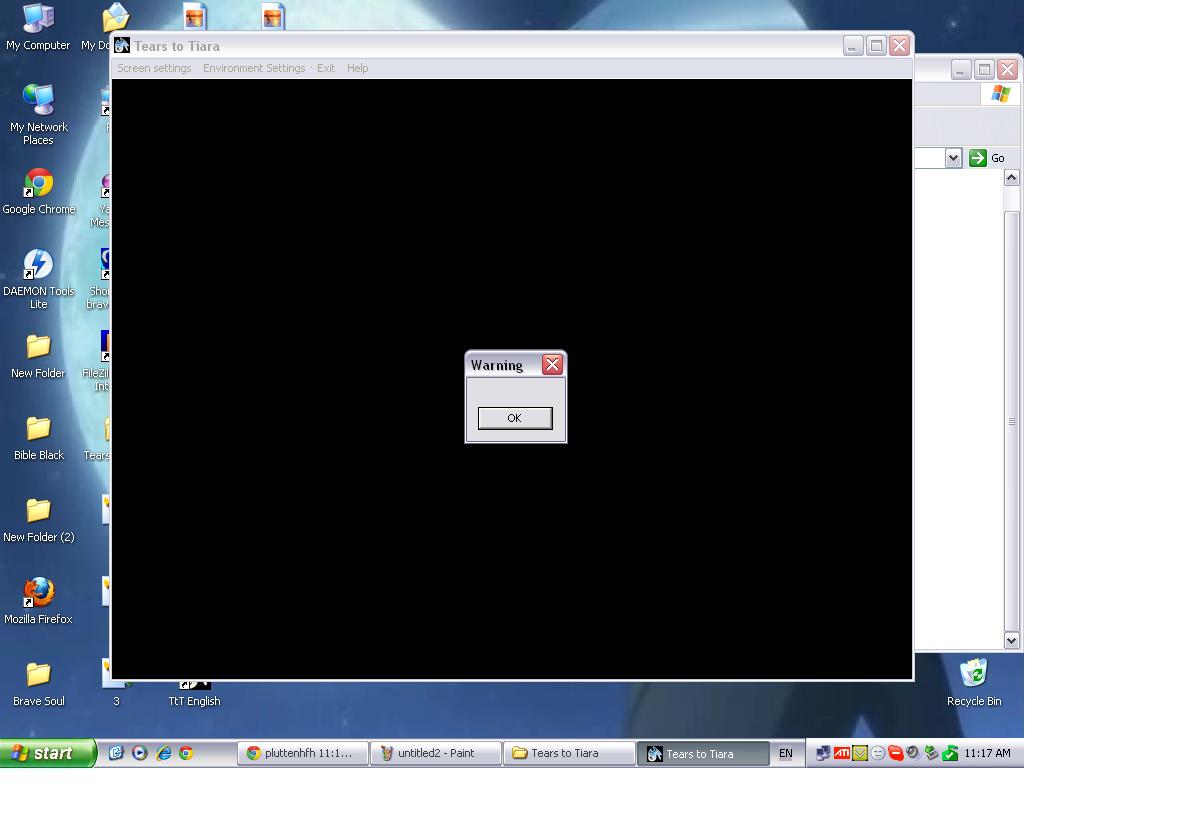This screenshot has width=1184, height=816.
Task: Open the Exit menu item
Action: tap(325, 68)
